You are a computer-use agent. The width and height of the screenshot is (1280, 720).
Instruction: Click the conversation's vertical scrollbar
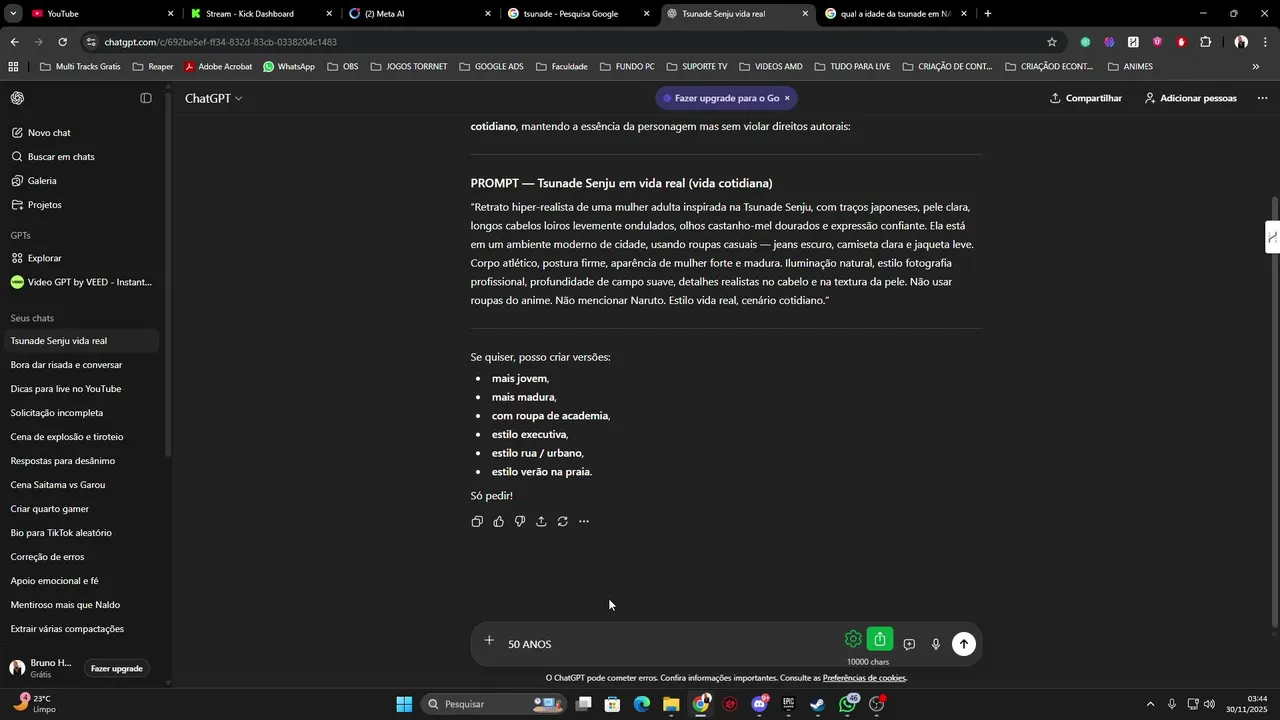(1274, 410)
